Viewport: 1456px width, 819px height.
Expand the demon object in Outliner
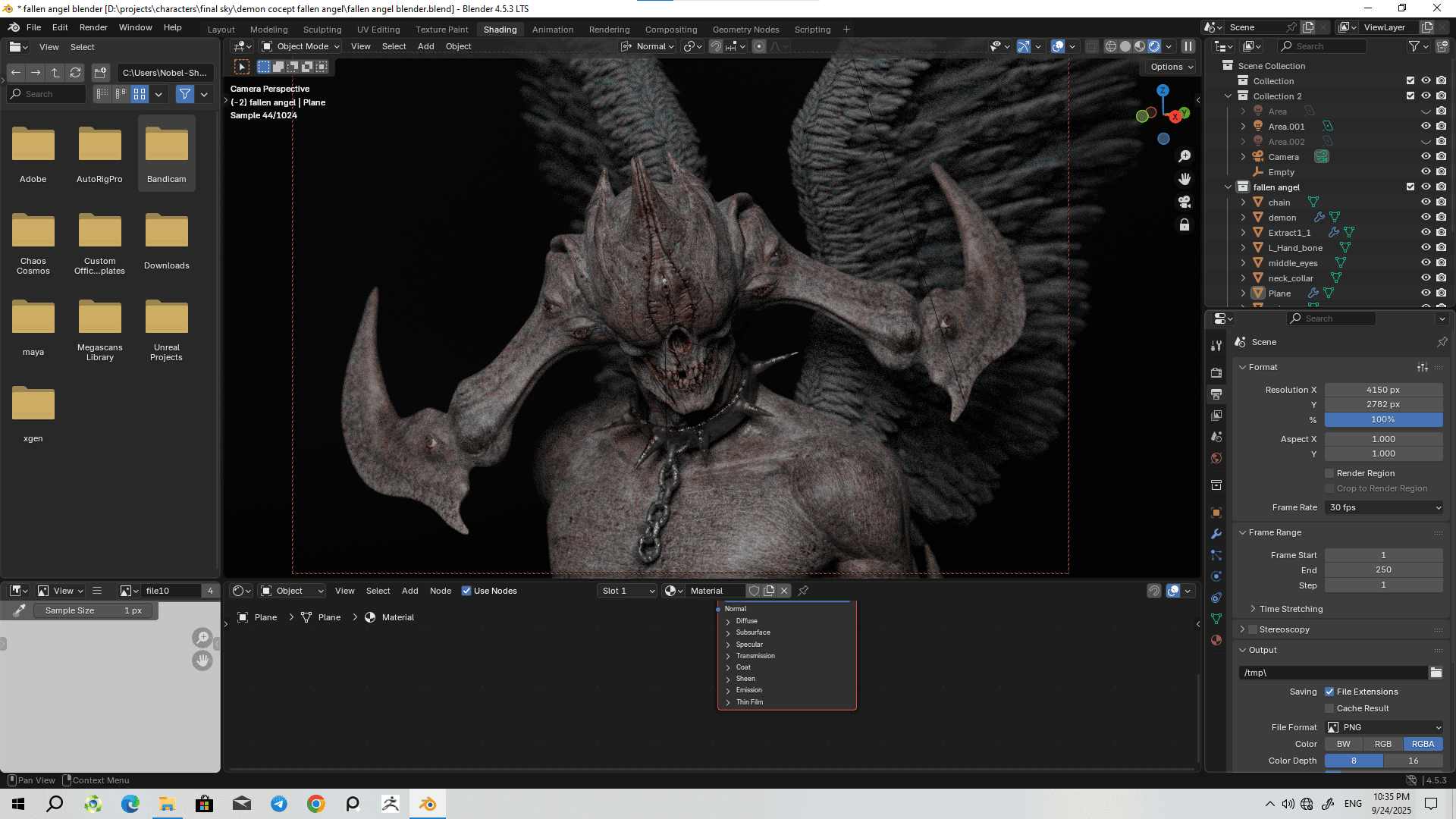pos(1243,218)
